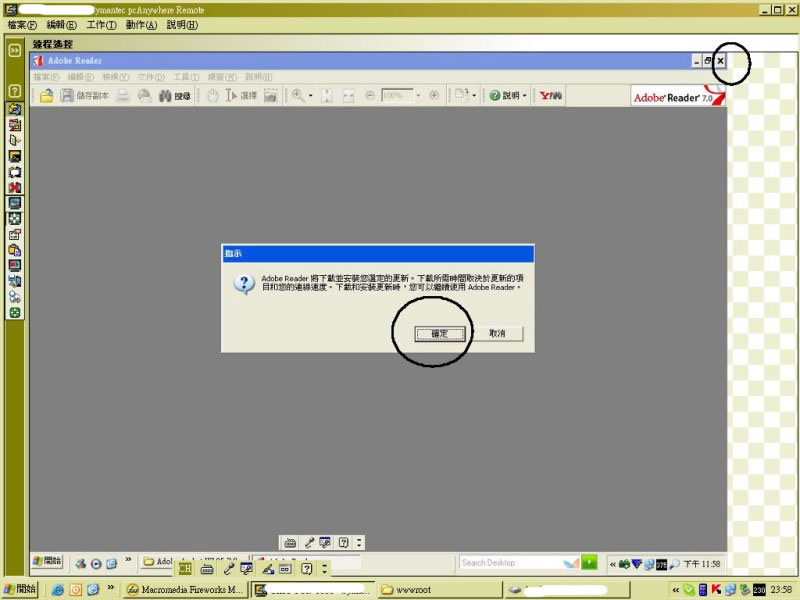
Task: Click the Fit Width page icon
Action: (x=348, y=95)
